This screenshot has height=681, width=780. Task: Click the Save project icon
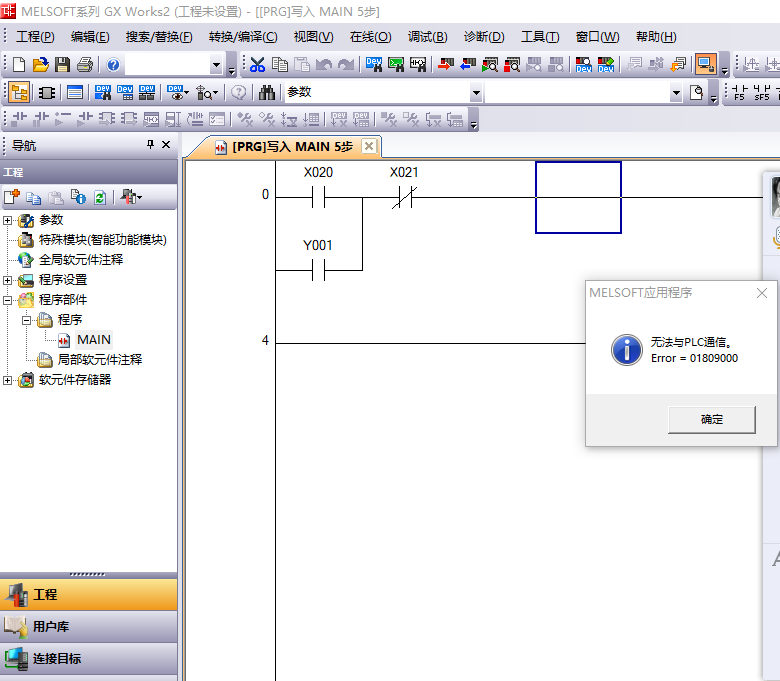pyautogui.click(x=62, y=65)
